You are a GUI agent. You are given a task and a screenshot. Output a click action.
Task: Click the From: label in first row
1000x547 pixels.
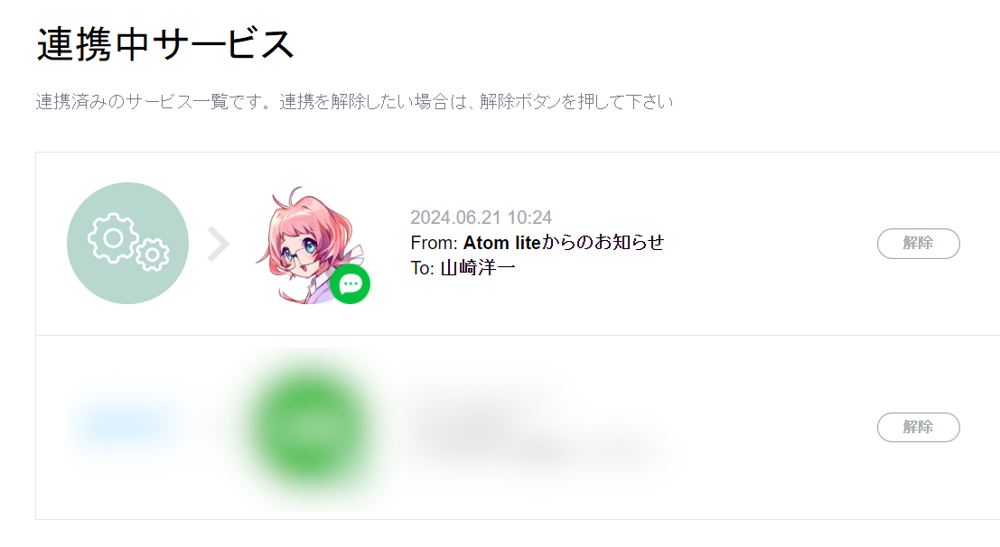434,243
